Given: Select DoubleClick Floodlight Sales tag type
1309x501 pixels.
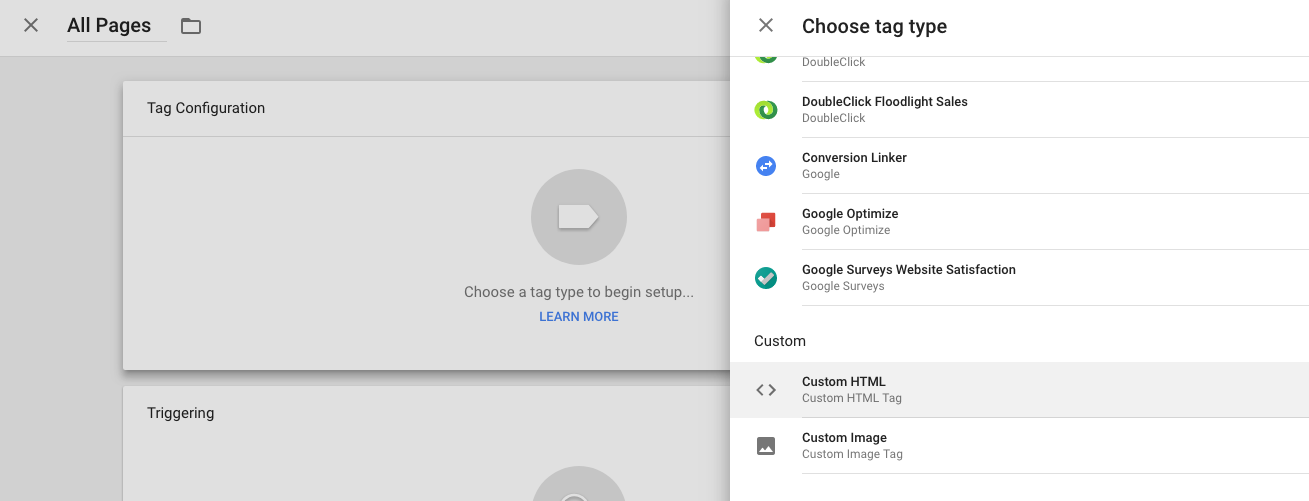Looking at the screenshot, I should (x=1019, y=110).
